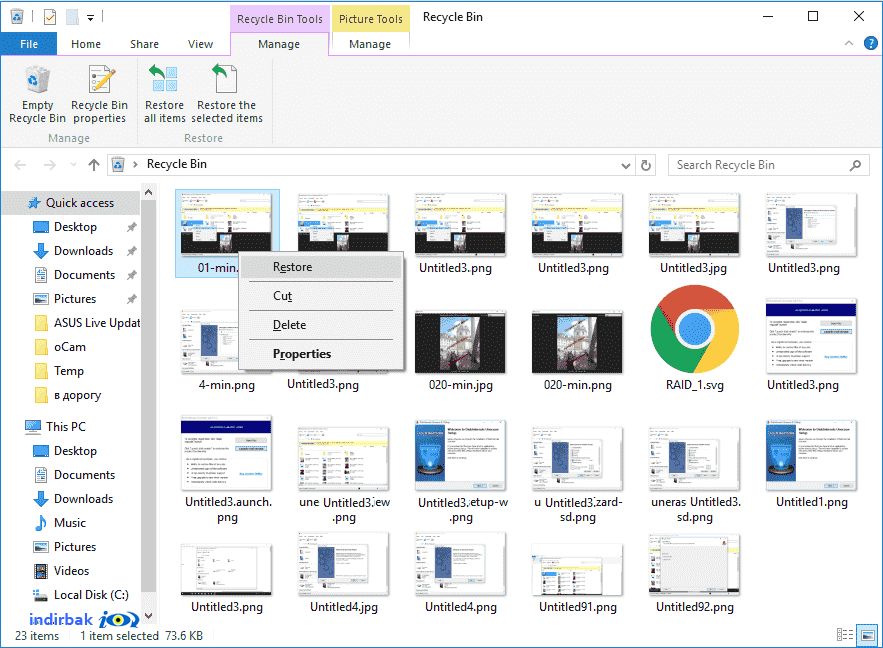Refresh the Recycle Bin address bar
Screen dimensions: 883x648
(x=646, y=165)
